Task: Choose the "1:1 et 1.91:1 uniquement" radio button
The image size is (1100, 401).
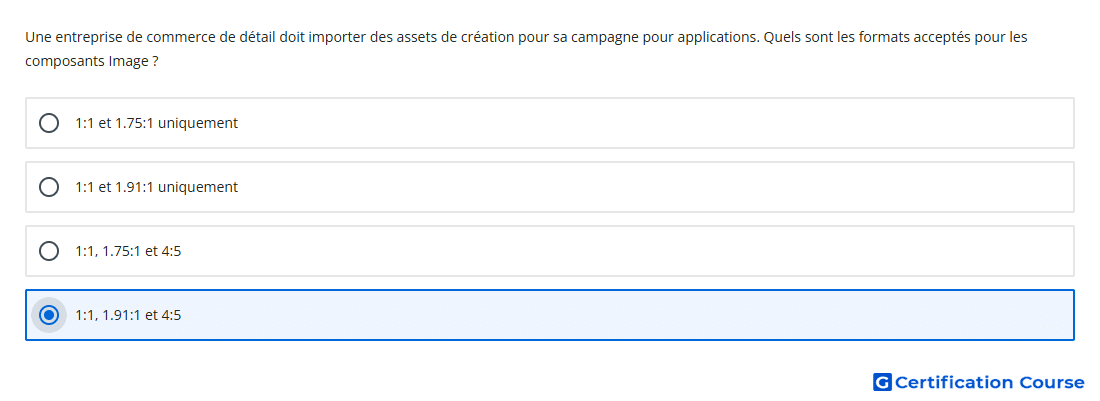Action: [x=49, y=187]
